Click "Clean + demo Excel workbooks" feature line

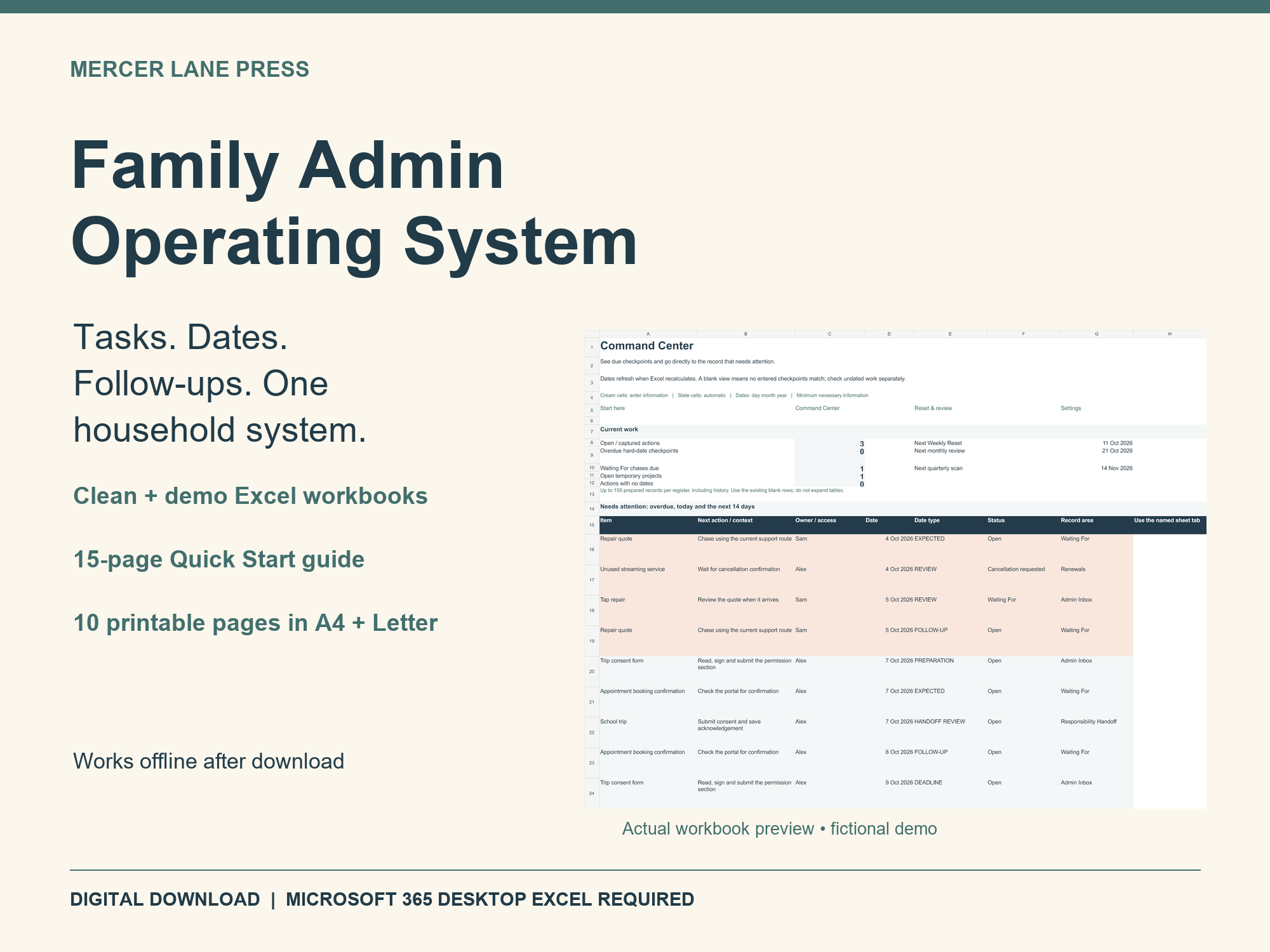click(x=251, y=496)
